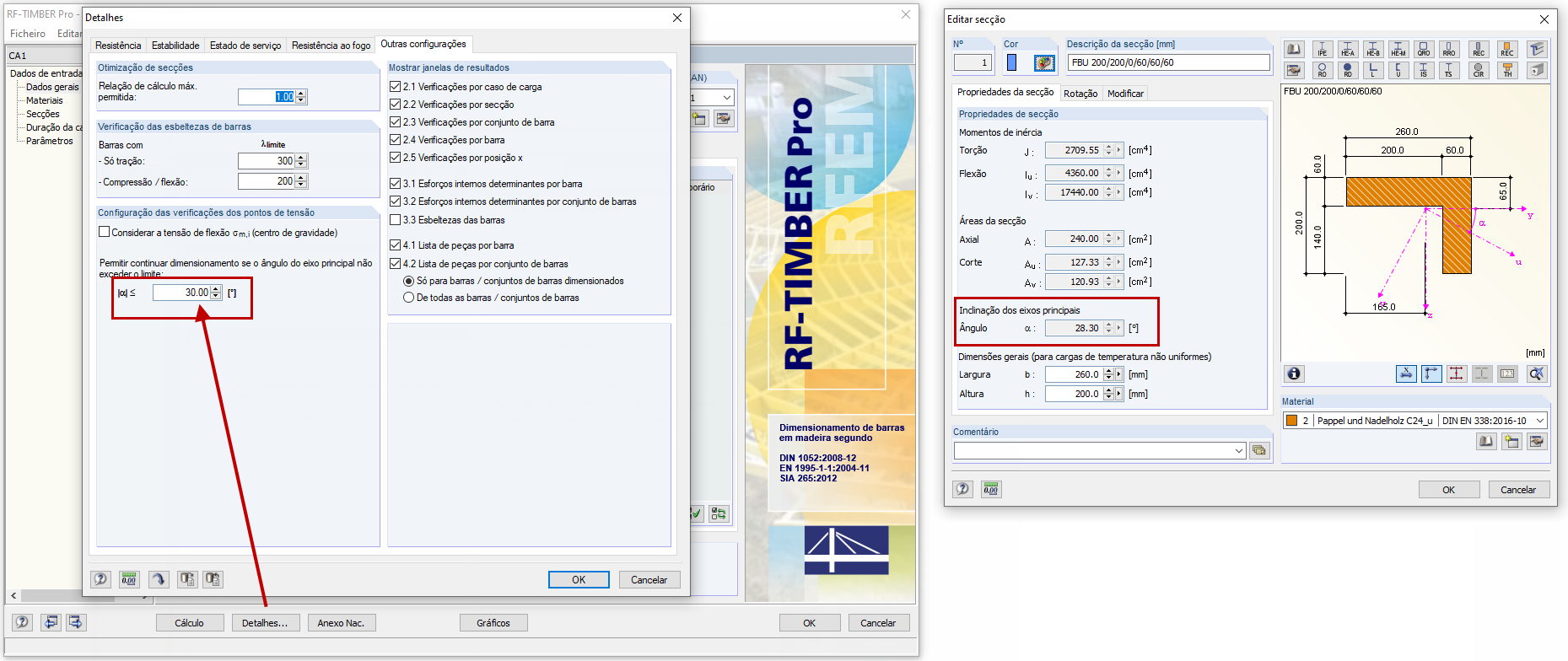Screen dimensions: 1568x661
Task: Click units and decimals icon in Detalhes dialog
Action: (x=129, y=579)
